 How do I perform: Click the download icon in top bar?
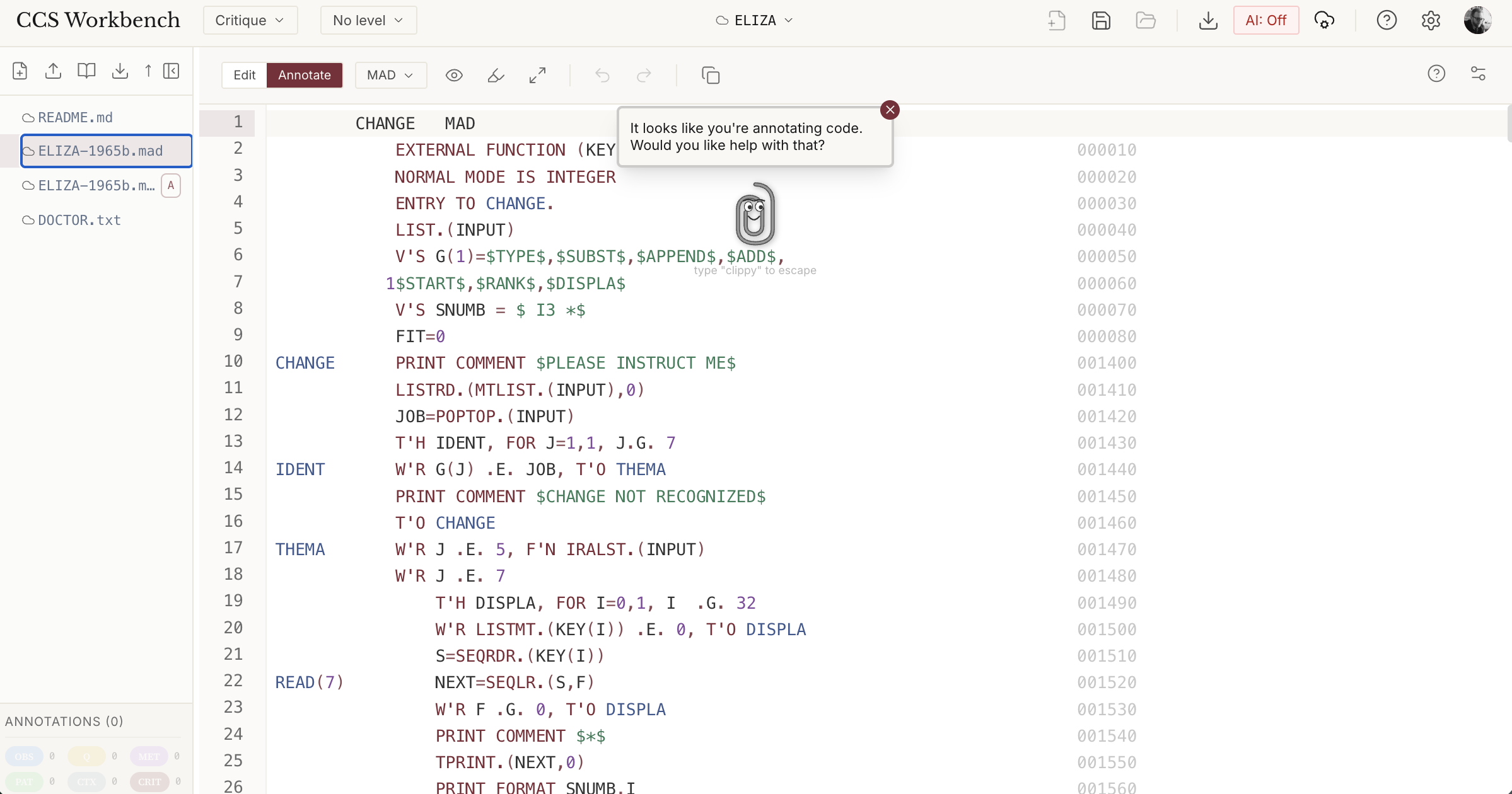(1207, 21)
